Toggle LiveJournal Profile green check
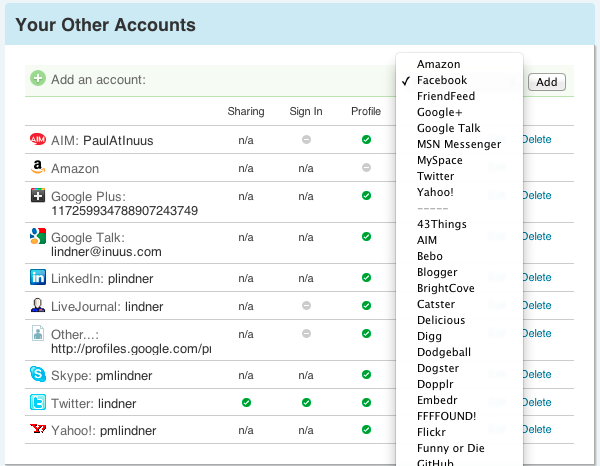Screen dimensions: 600x466 tap(366, 305)
